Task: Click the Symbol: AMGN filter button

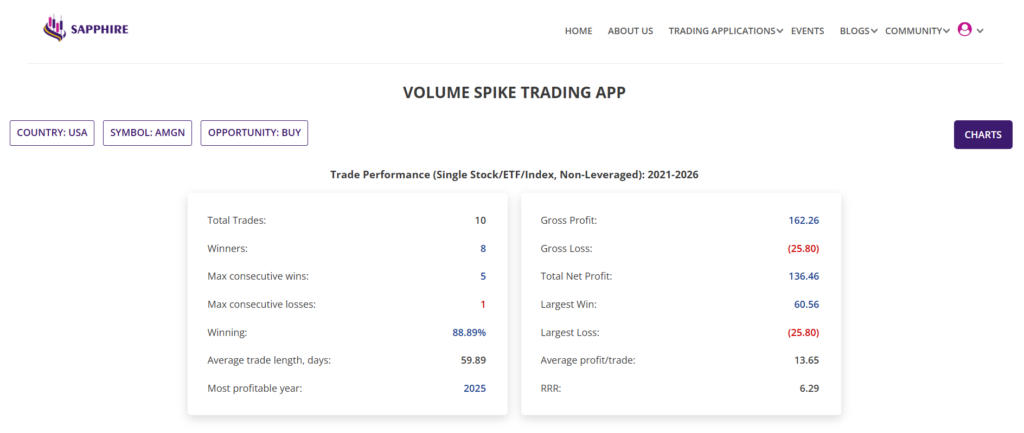Action: [x=148, y=133]
